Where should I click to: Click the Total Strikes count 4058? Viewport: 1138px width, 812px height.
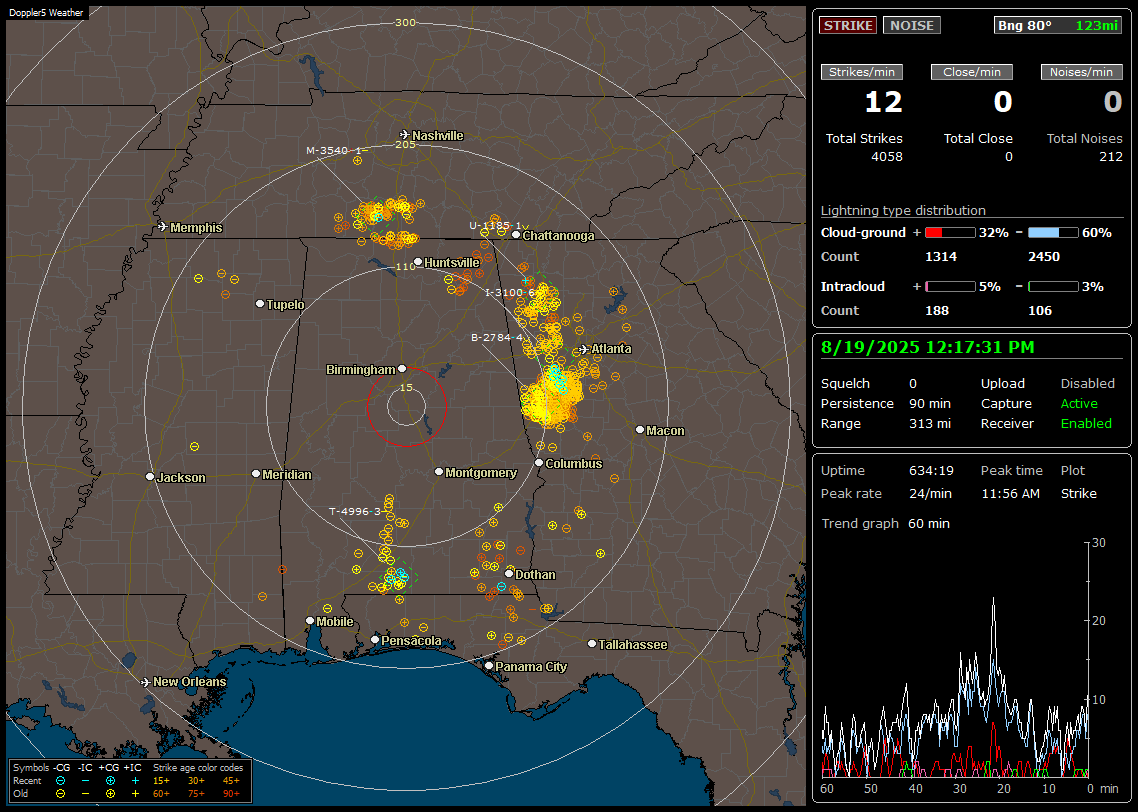tap(887, 157)
